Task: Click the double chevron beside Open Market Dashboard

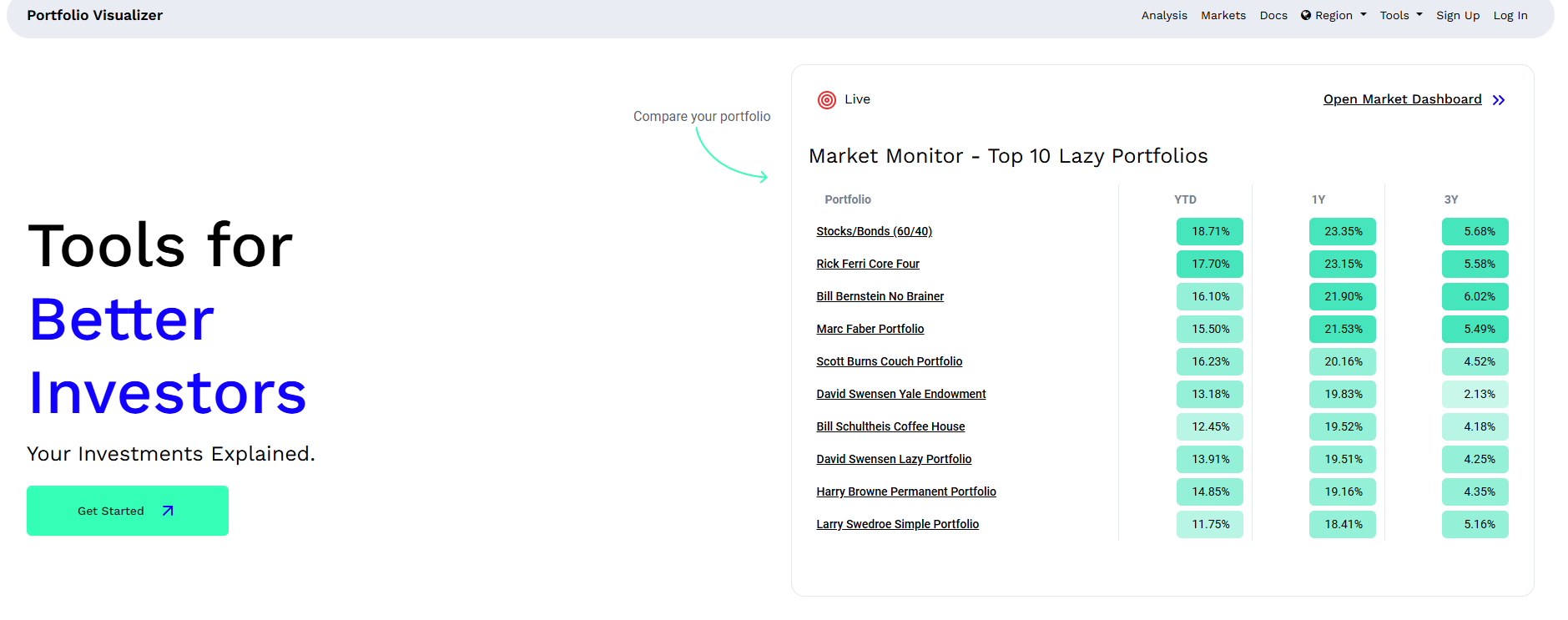Action: pyautogui.click(x=1499, y=100)
